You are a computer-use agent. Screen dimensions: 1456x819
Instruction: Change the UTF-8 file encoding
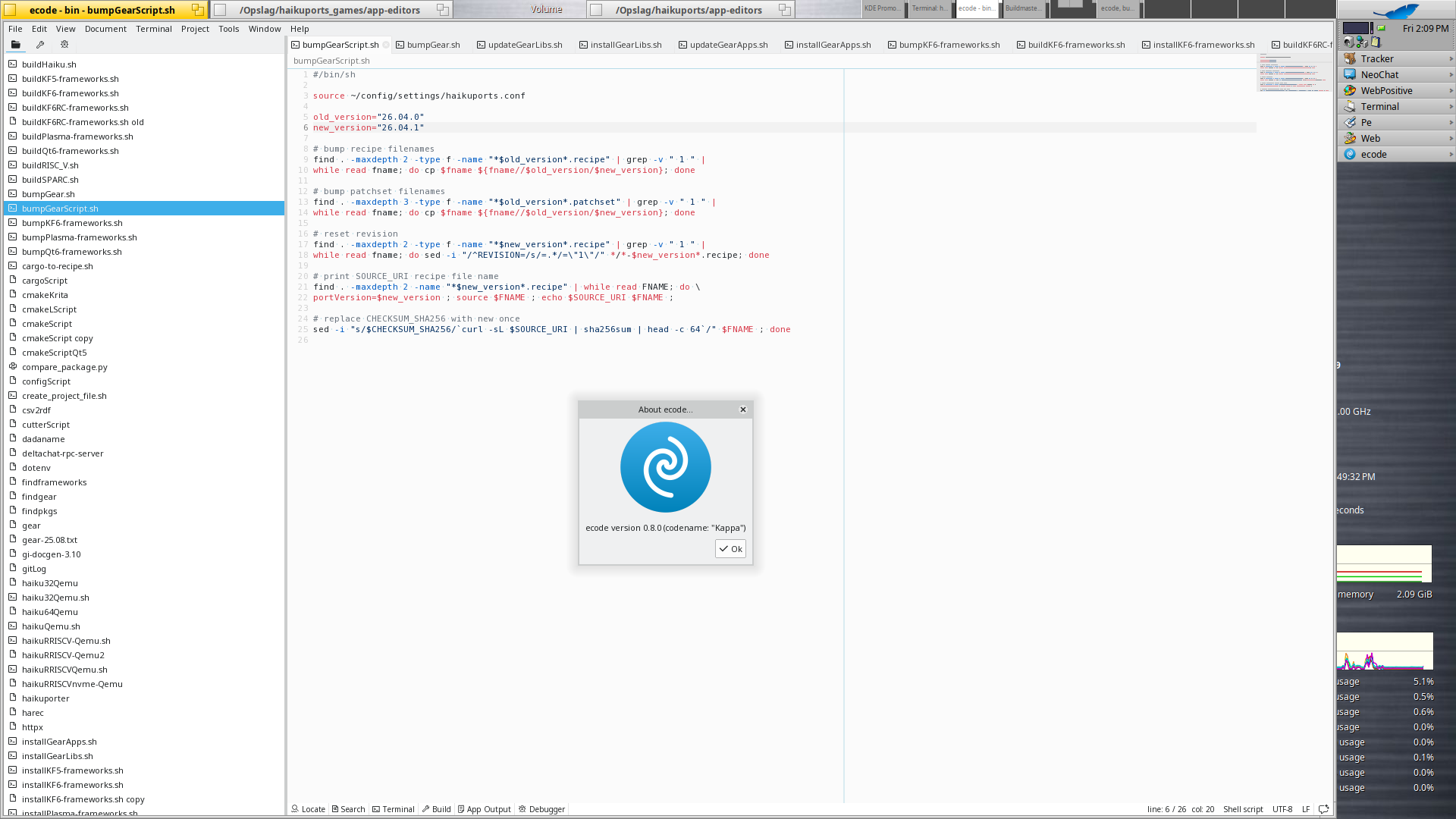(x=1282, y=809)
